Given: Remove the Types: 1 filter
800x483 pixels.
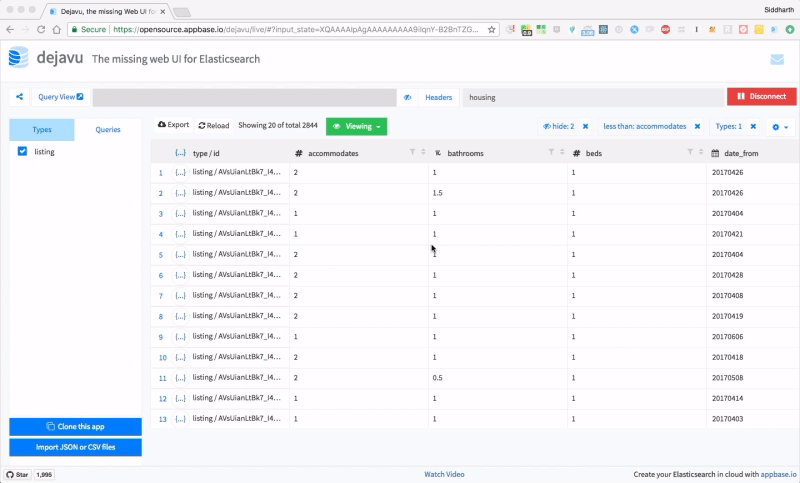Looking at the screenshot, I should click(x=753, y=126).
